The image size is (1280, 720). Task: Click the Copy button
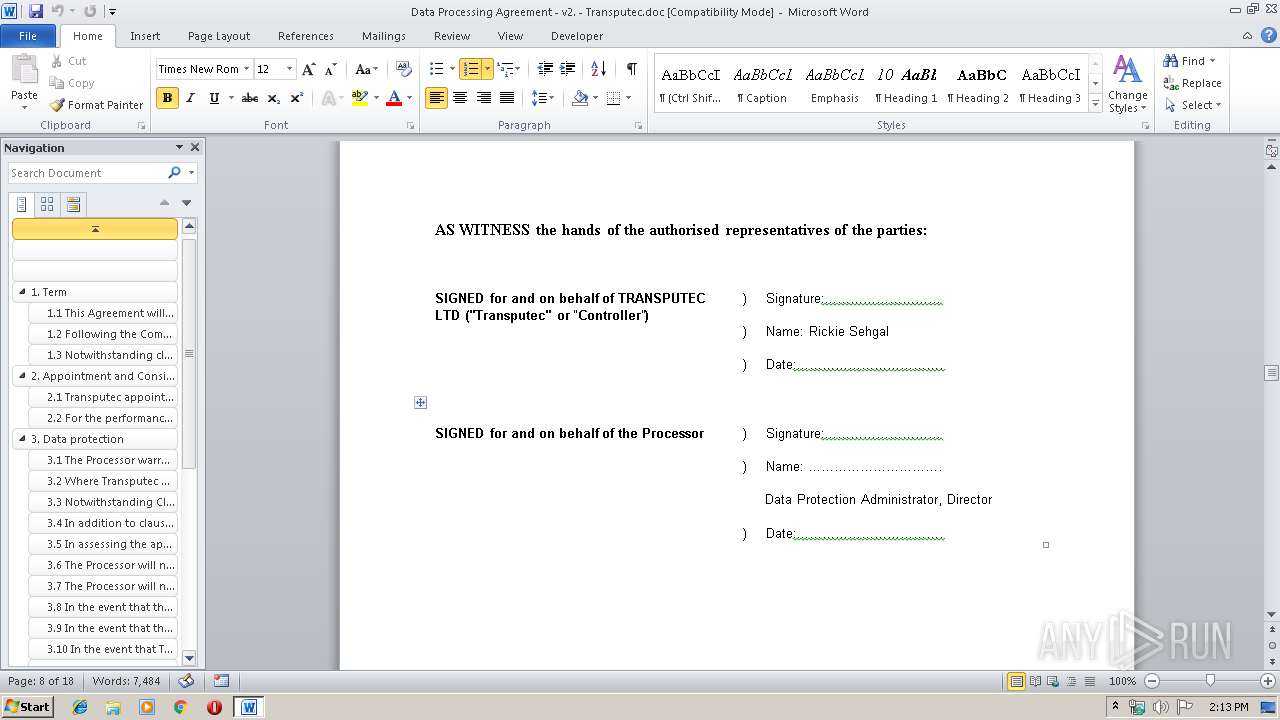tap(72, 83)
